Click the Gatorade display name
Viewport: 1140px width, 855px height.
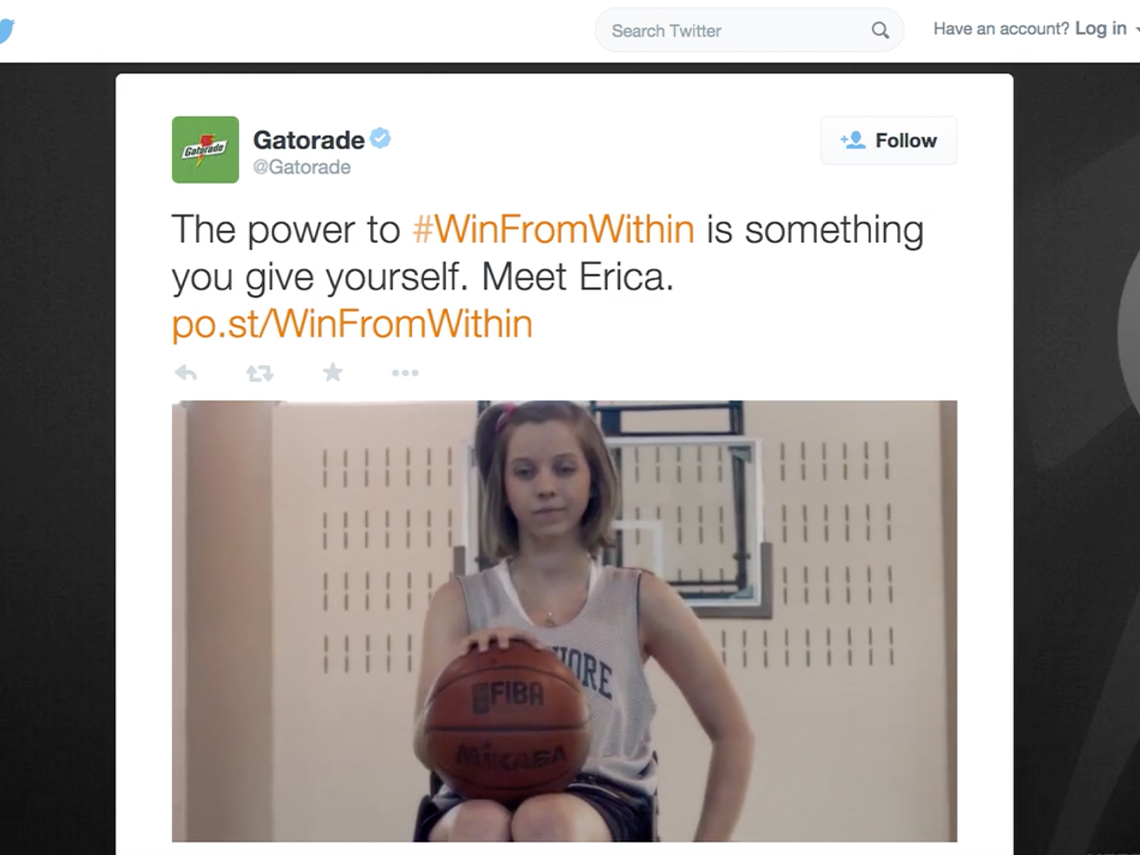(309, 140)
